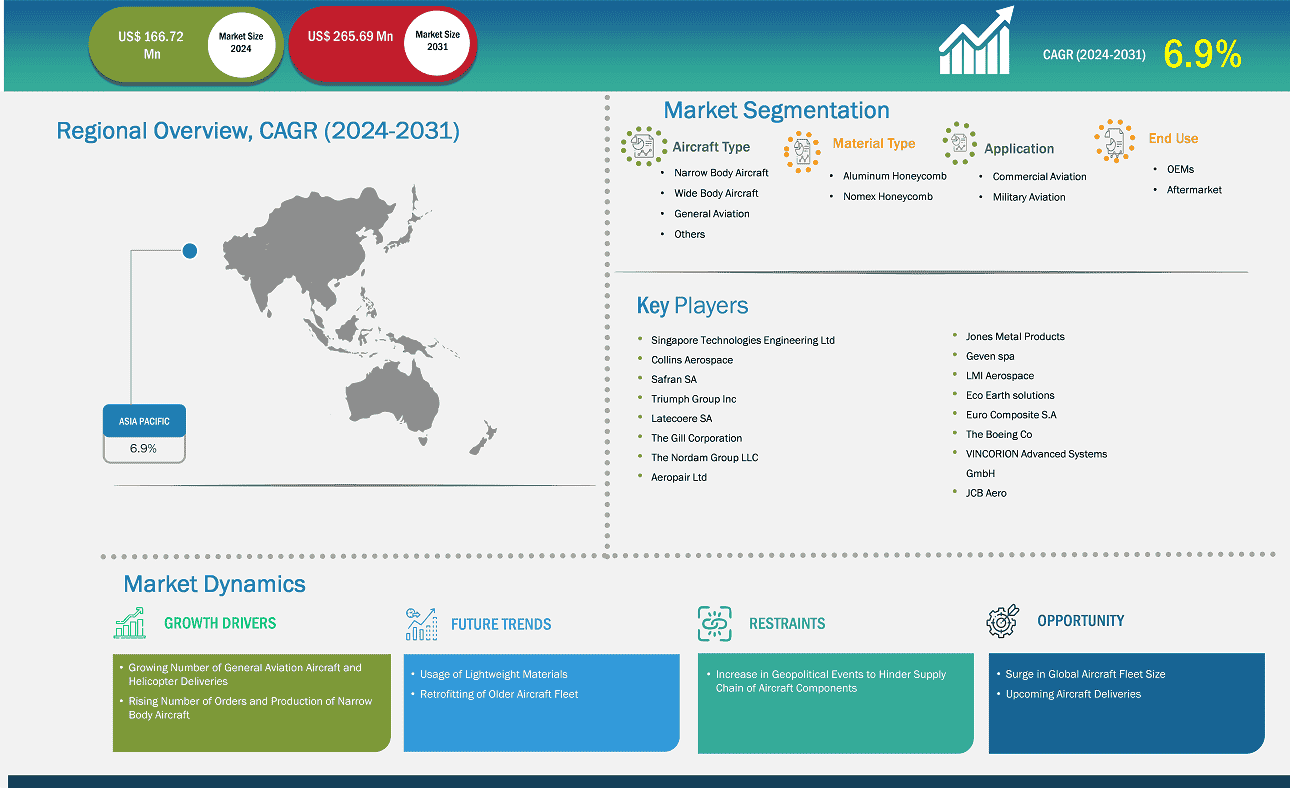
Task: Click the Application segmentation icon
Action: 959,144
